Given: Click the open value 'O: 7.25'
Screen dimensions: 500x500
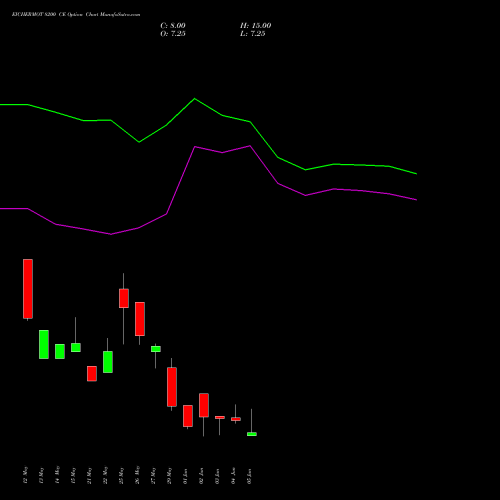Looking at the screenshot, I should click(173, 34).
